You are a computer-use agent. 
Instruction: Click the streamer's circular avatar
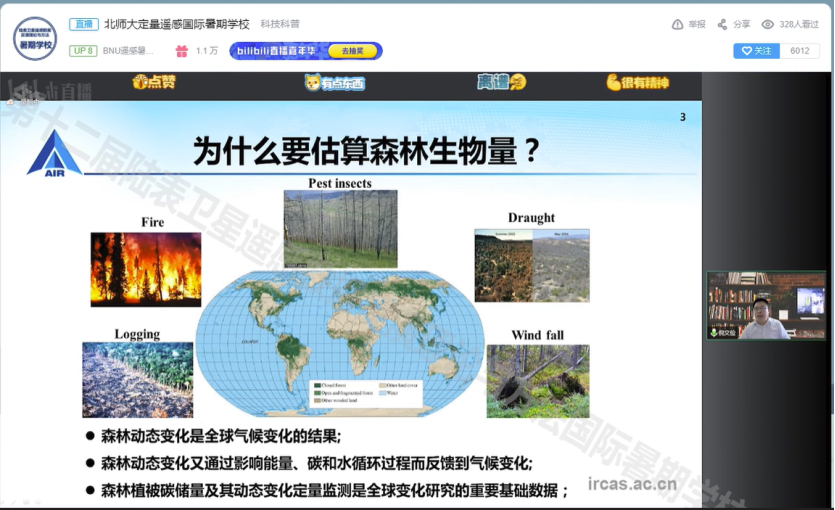[35, 37]
